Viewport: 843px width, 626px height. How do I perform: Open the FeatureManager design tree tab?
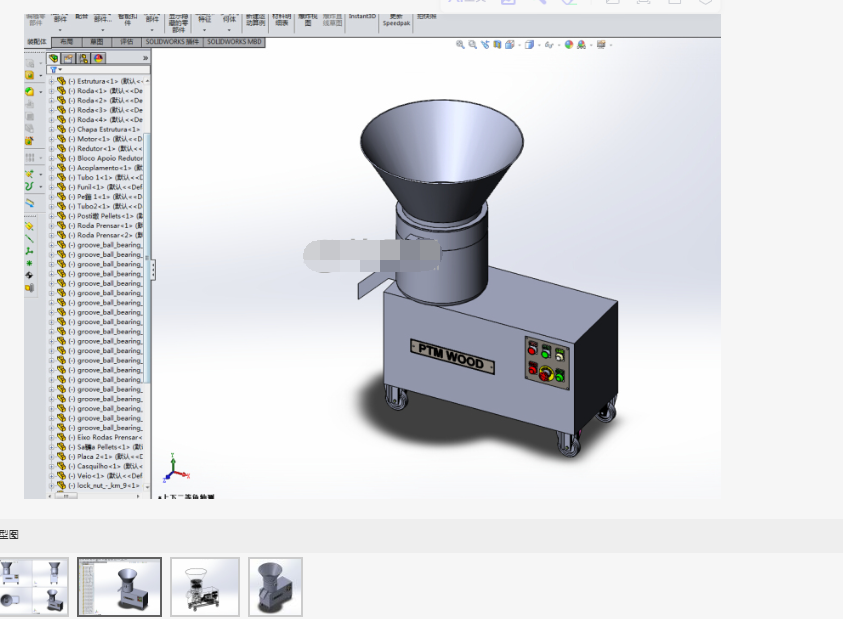54,58
